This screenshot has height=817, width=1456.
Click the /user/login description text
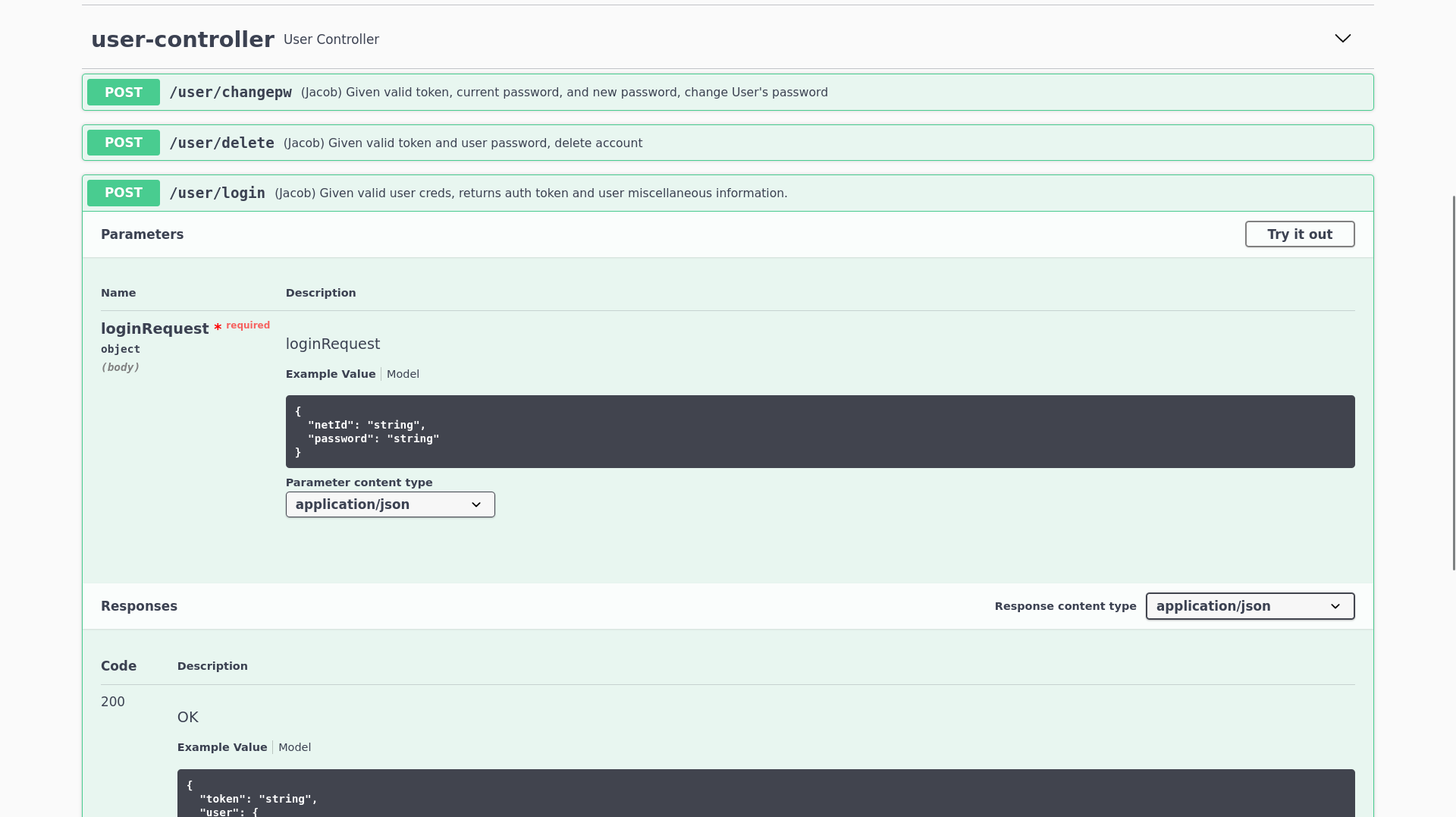531,193
